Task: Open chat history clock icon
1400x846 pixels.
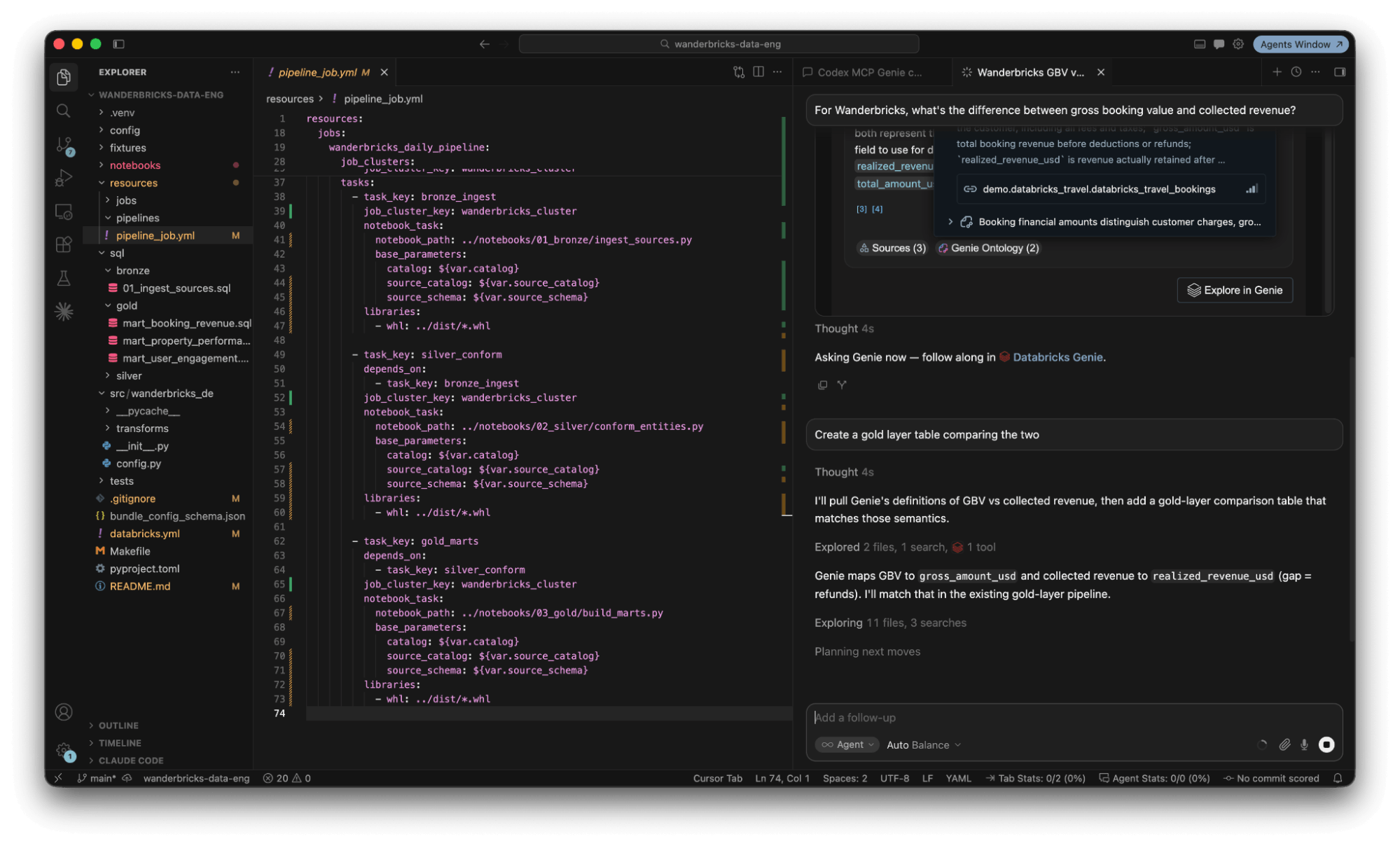Action: click(1296, 72)
